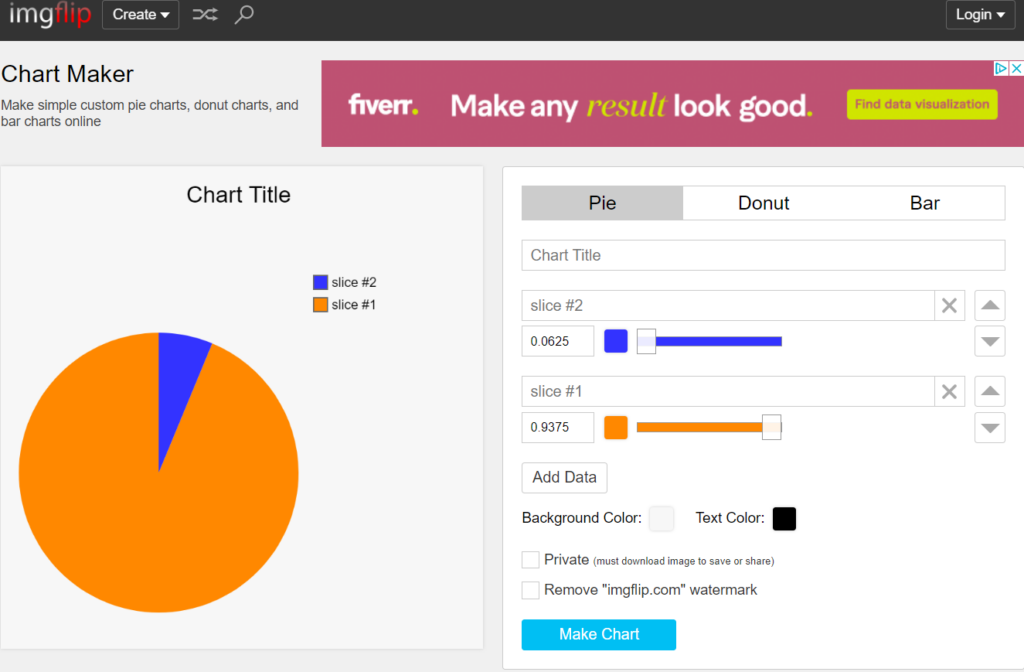
Task: Select the Pie chart tab
Action: coord(601,202)
